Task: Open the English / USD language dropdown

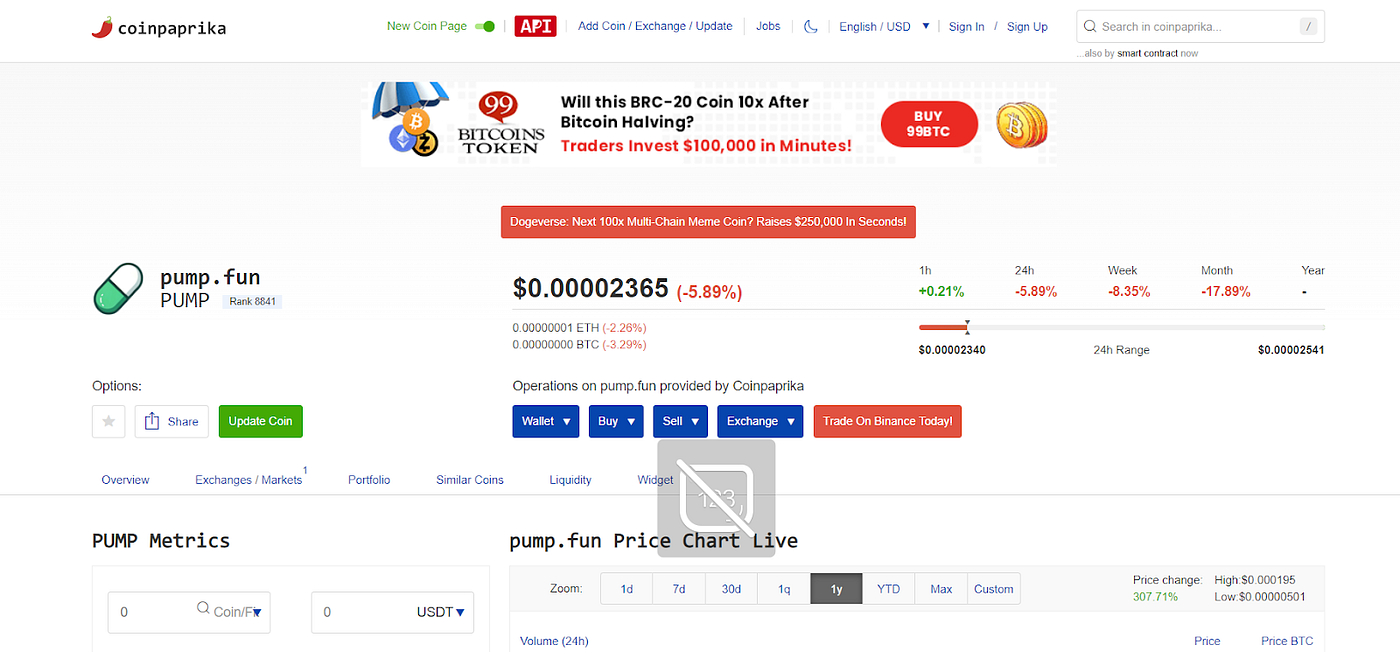Action: pos(884,27)
